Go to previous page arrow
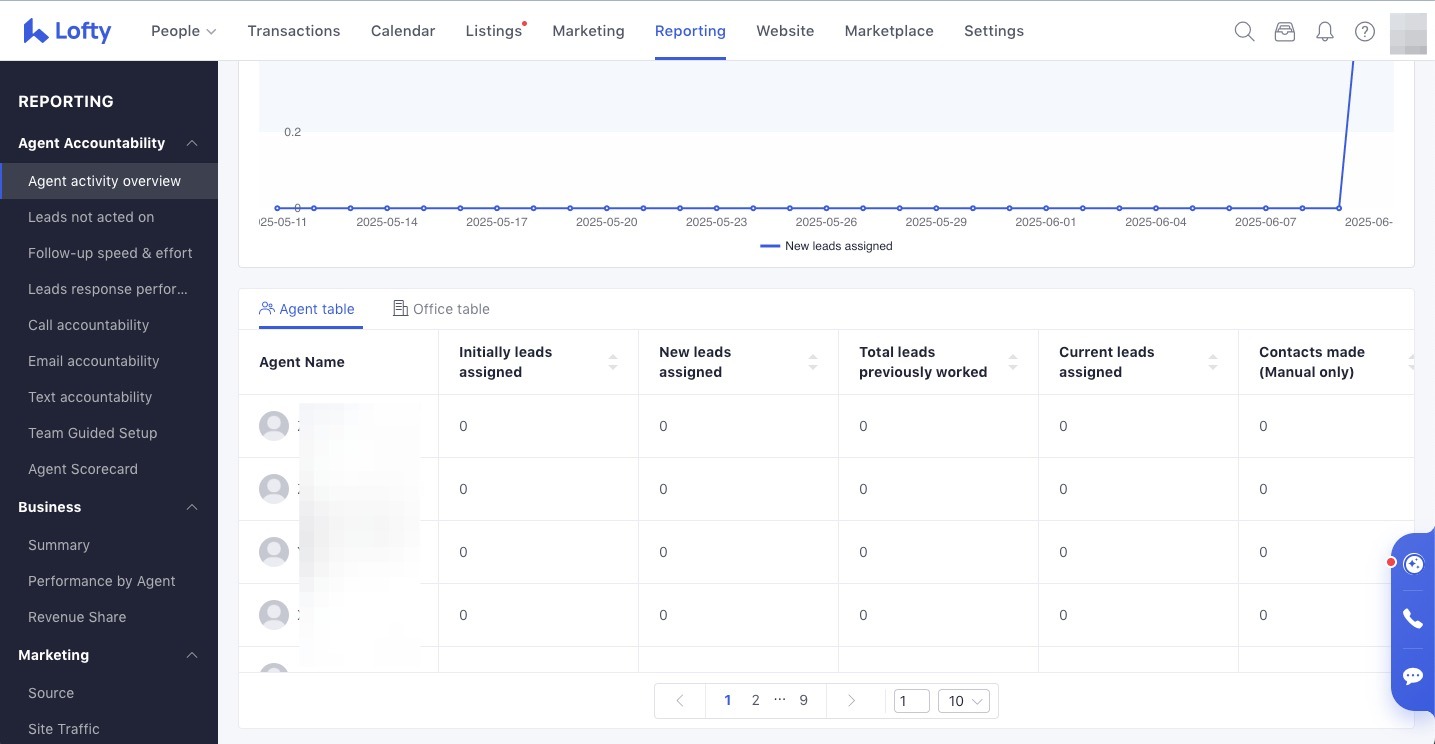Viewport: 1435px width, 744px height. (x=680, y=701)
